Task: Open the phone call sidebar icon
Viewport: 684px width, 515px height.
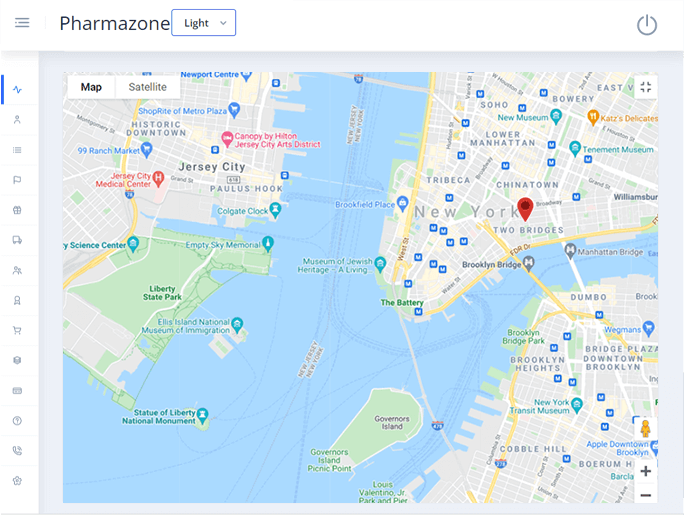Action: point(17,451)
